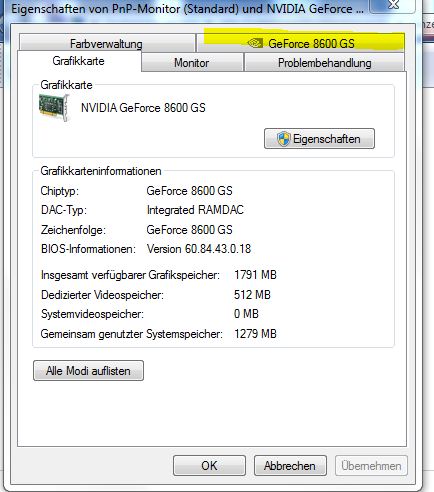Cancel with the Abbrechen button

click(290, 465)
